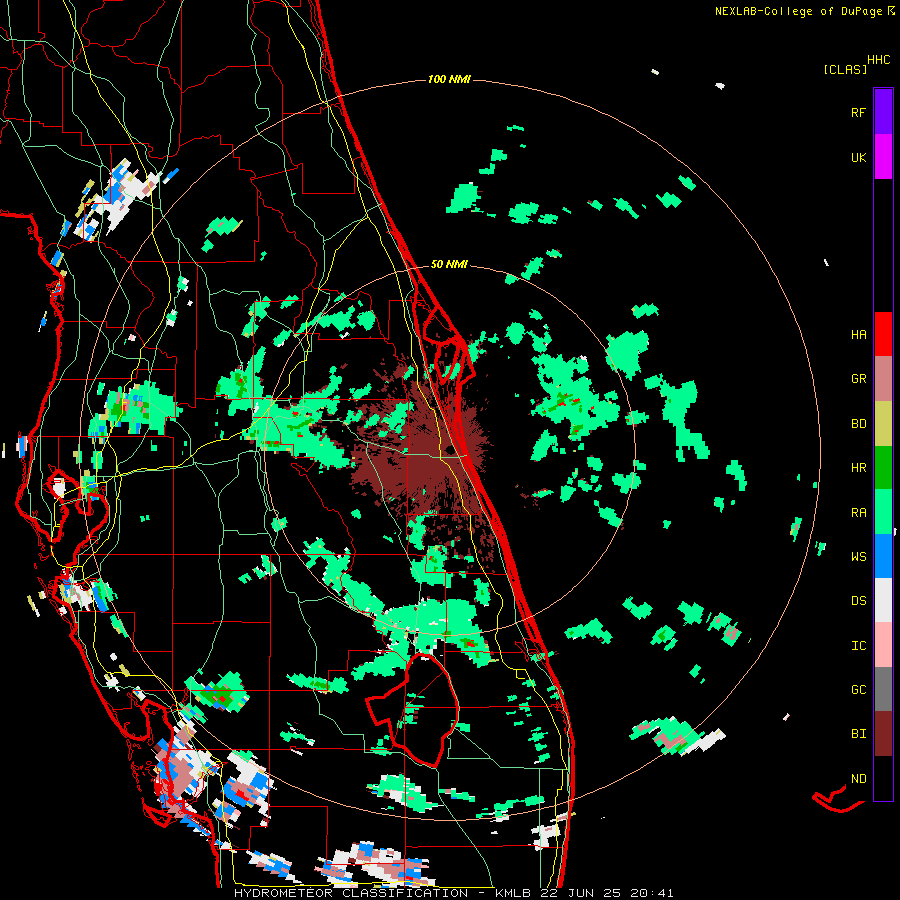Click the RF purple legend color swatch
900x900 pixels.
[x=883, y=112]
